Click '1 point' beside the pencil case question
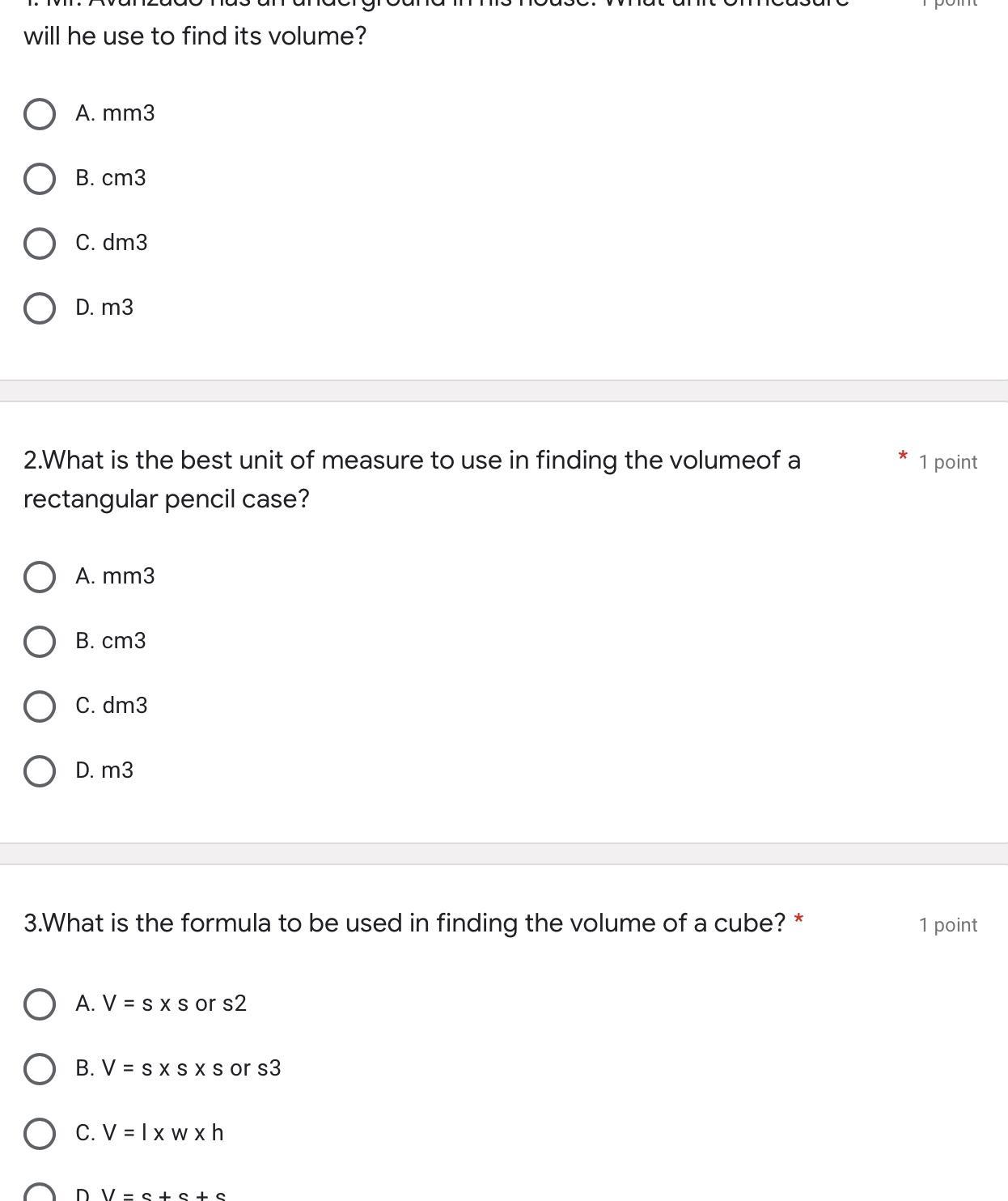The image size is (1008, 1201). (947, 462)
